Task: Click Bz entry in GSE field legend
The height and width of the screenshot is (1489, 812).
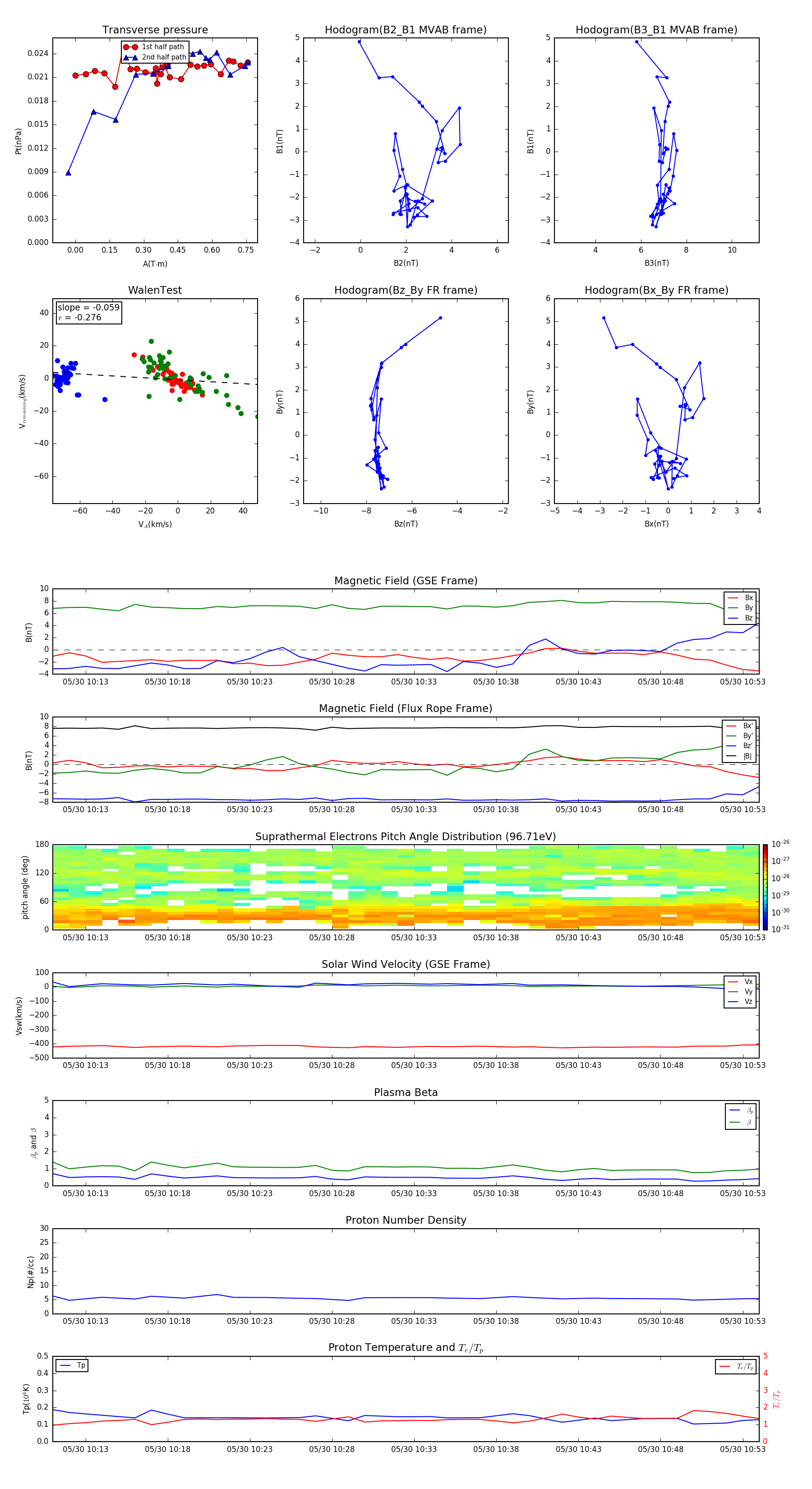Action: [x=740, y=618]
